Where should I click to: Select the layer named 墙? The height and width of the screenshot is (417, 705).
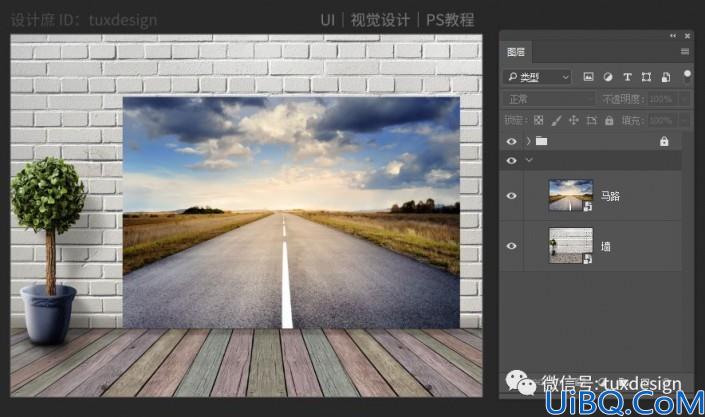point(606,247)
